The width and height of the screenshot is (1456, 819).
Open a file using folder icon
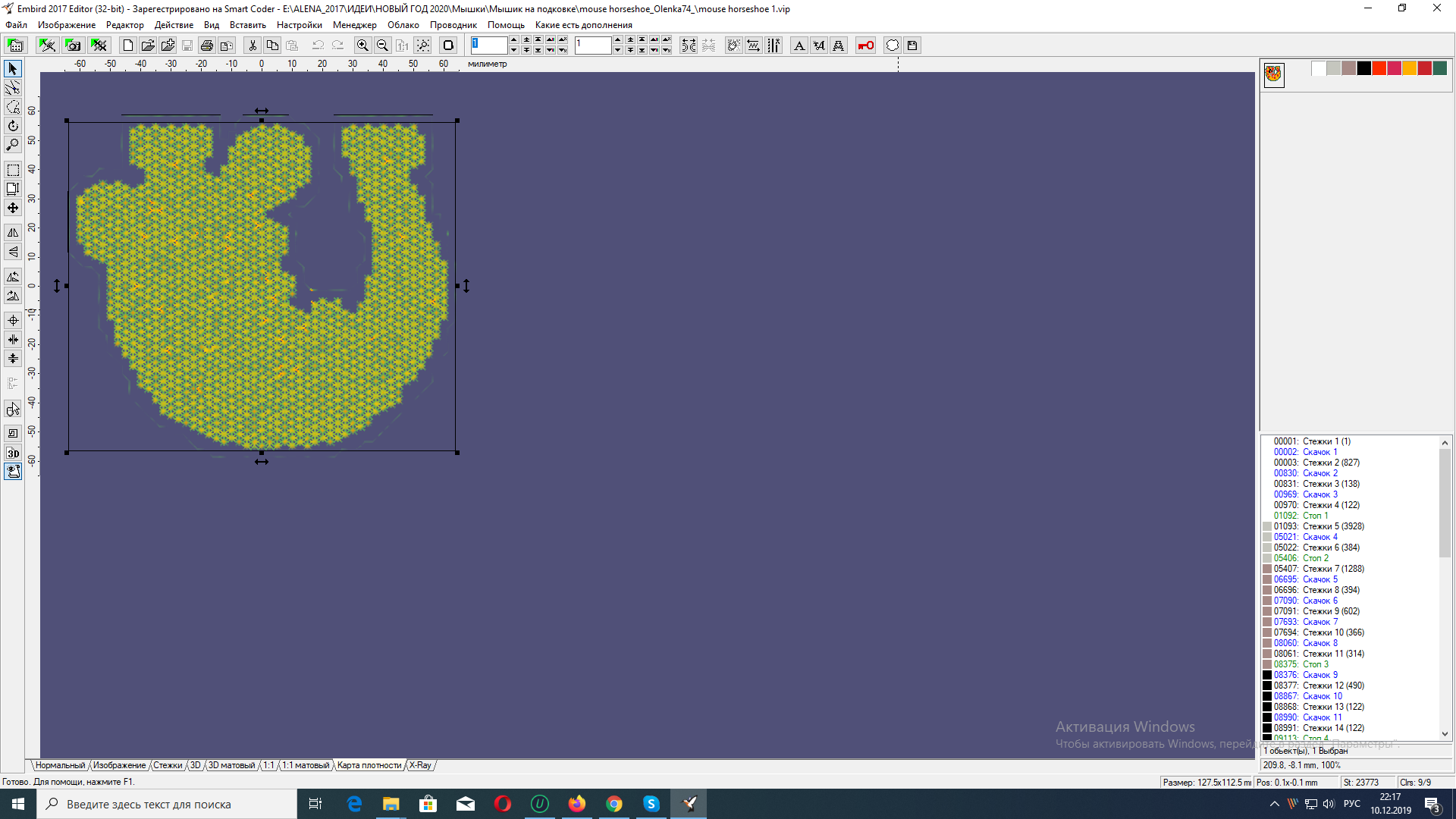click(x=148, y=45)
